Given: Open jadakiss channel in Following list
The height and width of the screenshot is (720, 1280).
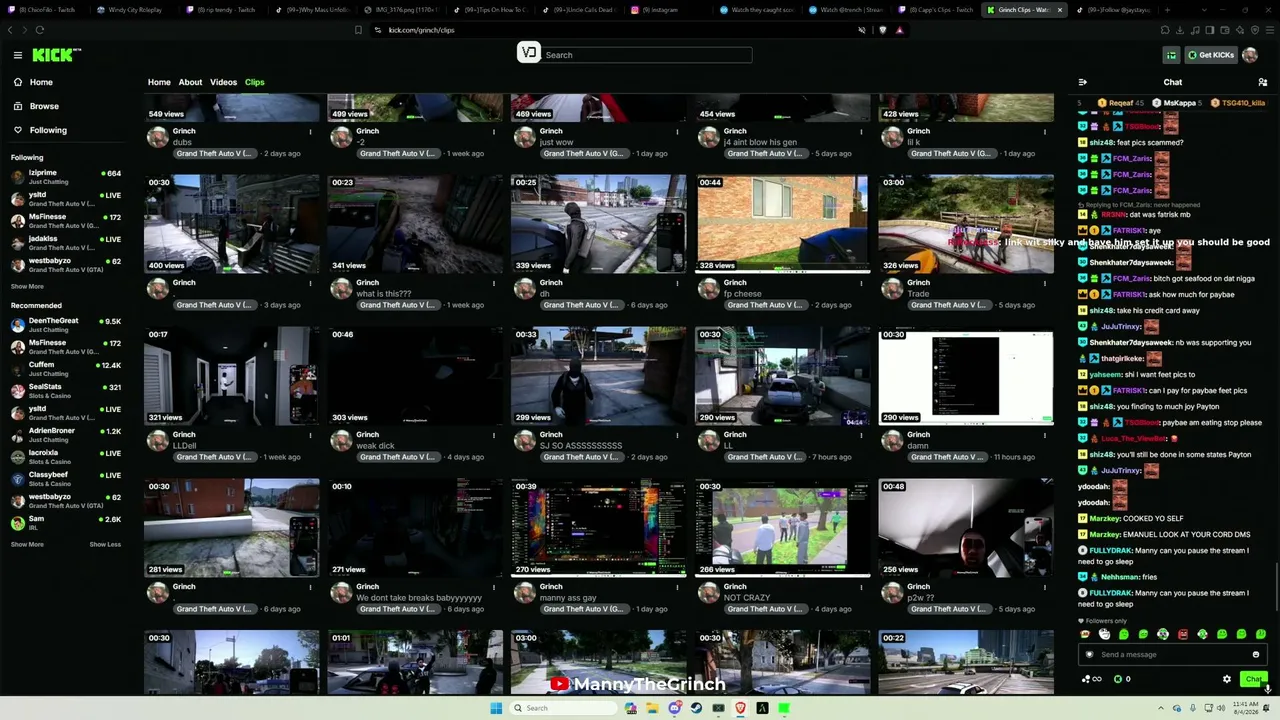Looking at the screenshot, I should click(66, 243).
